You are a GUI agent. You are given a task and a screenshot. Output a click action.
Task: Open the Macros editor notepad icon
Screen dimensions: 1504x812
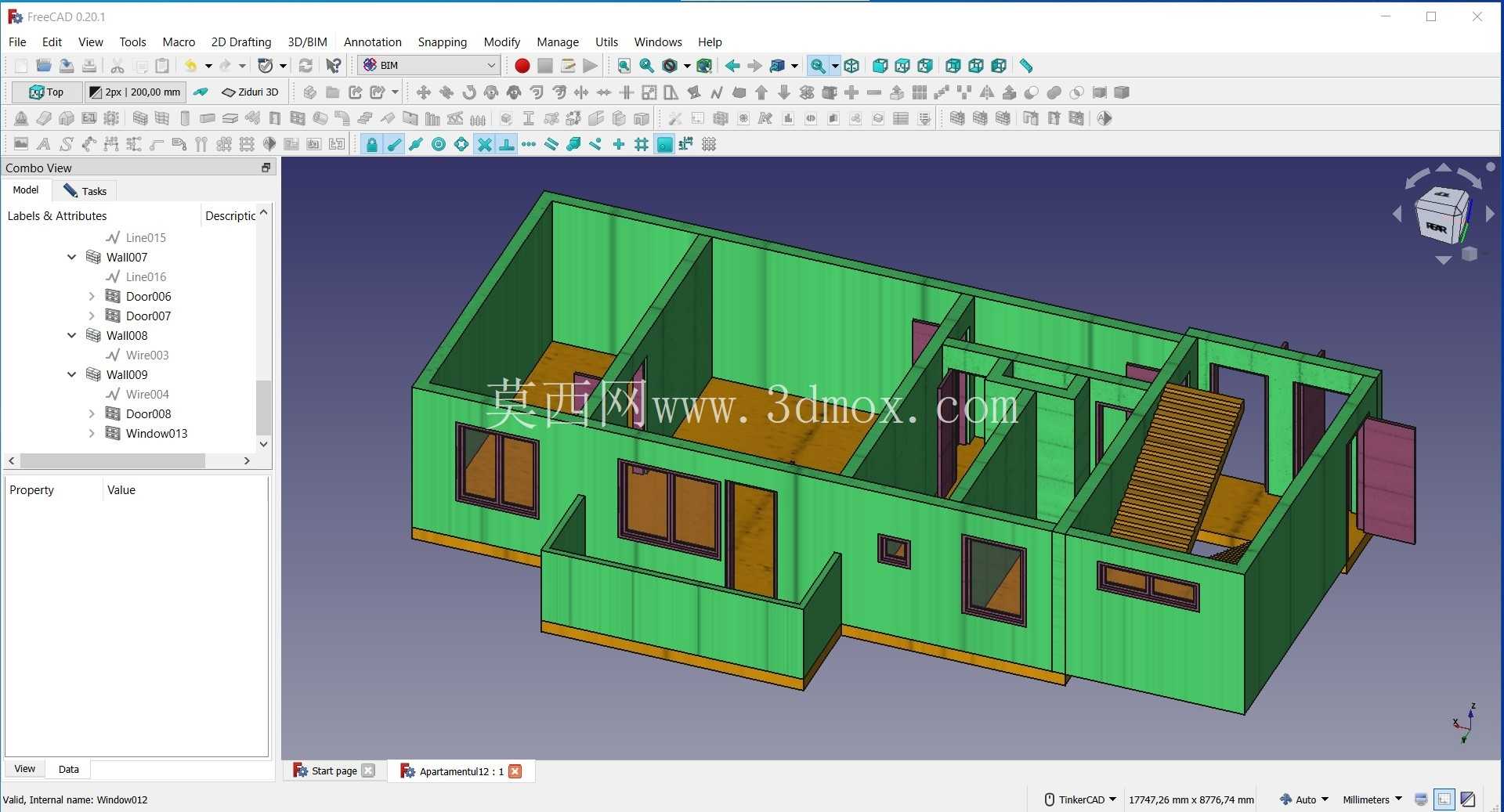568,66
